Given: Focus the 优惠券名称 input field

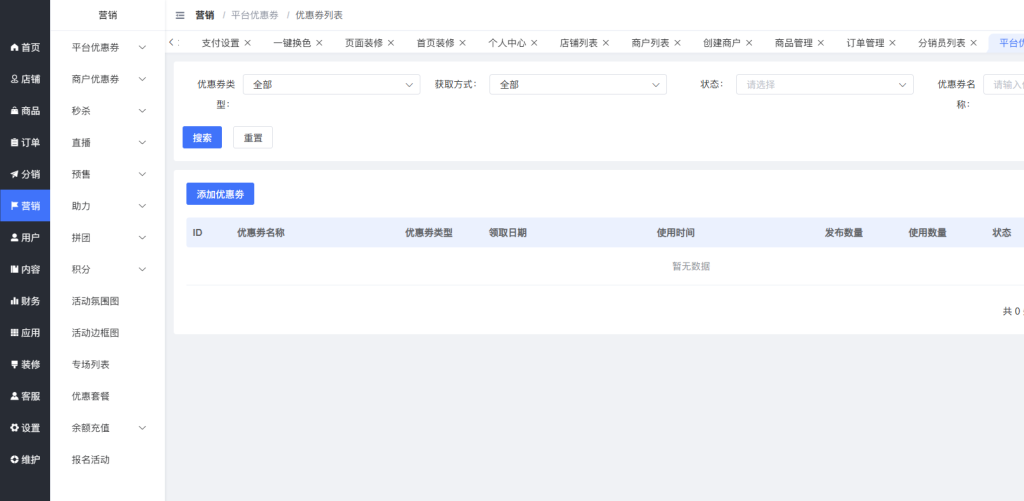Looking at the screenshot, I should pyautogui.click(x=1004, y=84).
